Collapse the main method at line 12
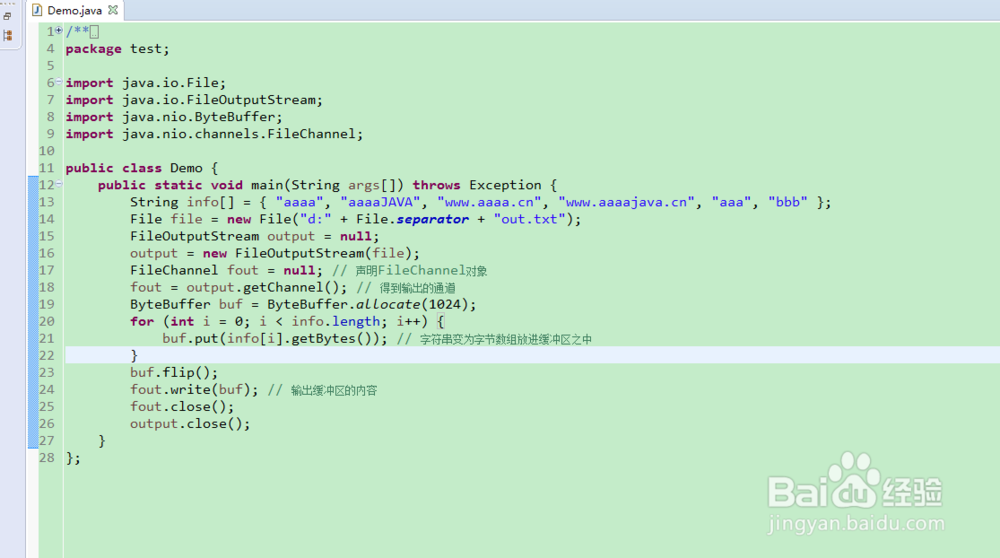The height and width of the screenshot is (558, 1000). coord(59,184)
